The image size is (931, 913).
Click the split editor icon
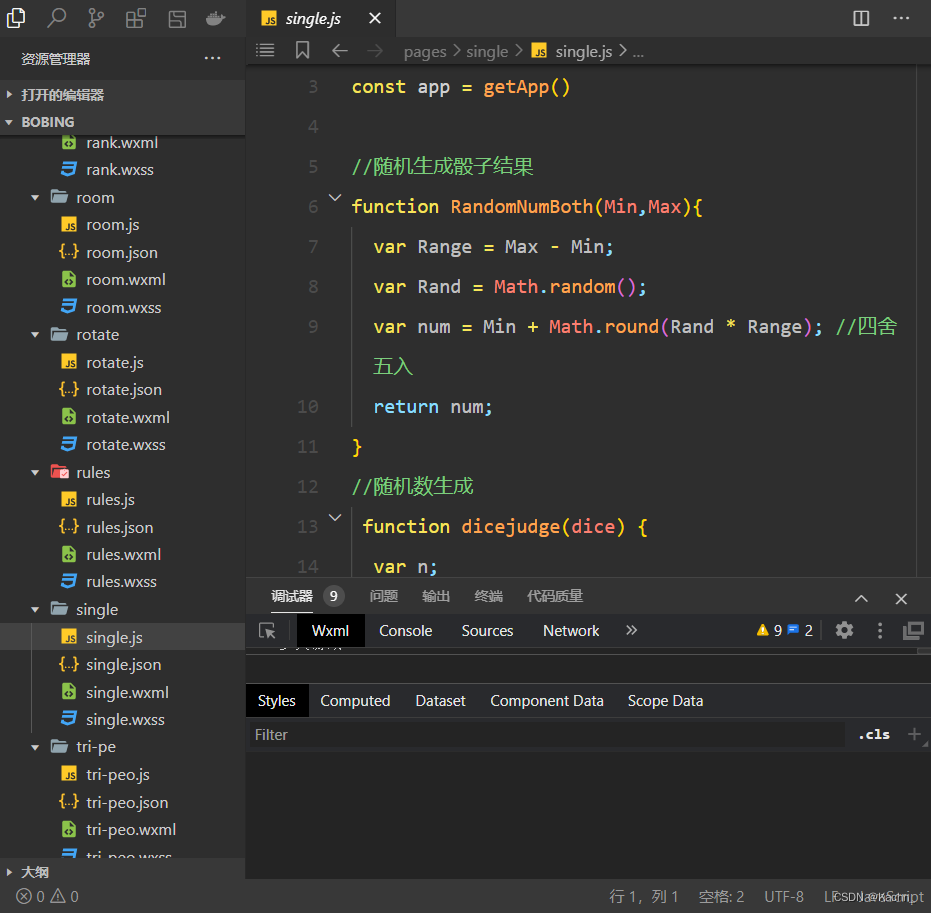861,18
